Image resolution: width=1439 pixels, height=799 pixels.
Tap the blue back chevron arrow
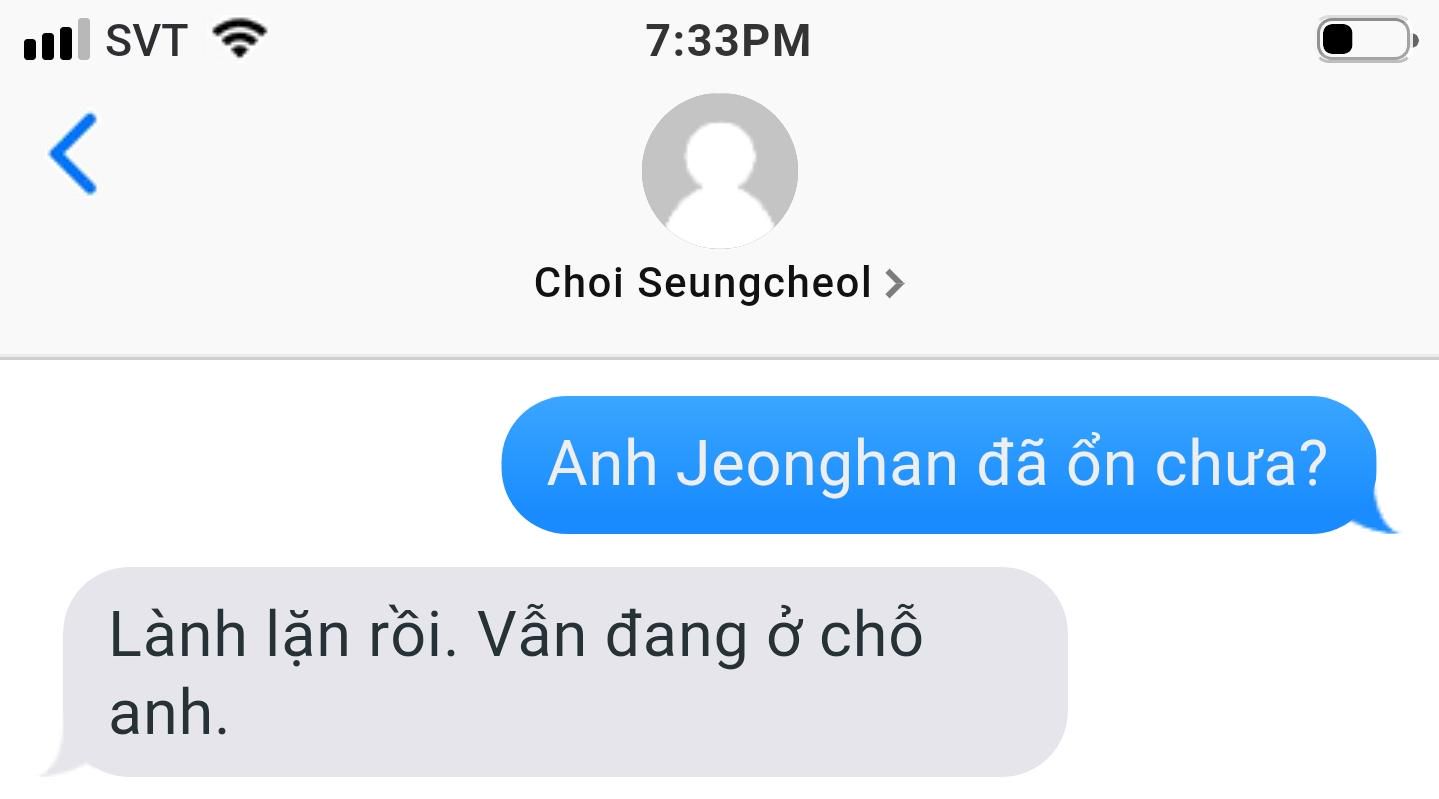tap(73, 153)
